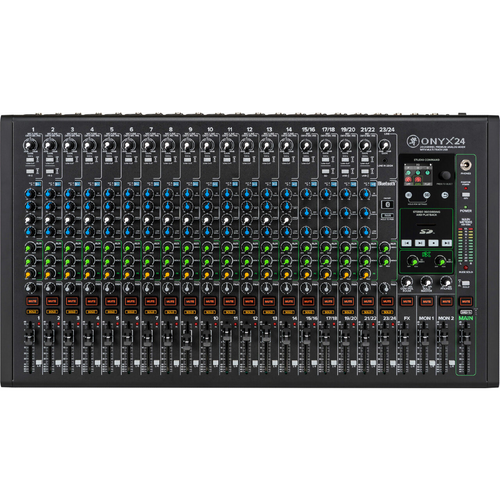This screenshot has width=500, height=500.
Task: Click the SD card slot logo
Action: pos(426,231)
